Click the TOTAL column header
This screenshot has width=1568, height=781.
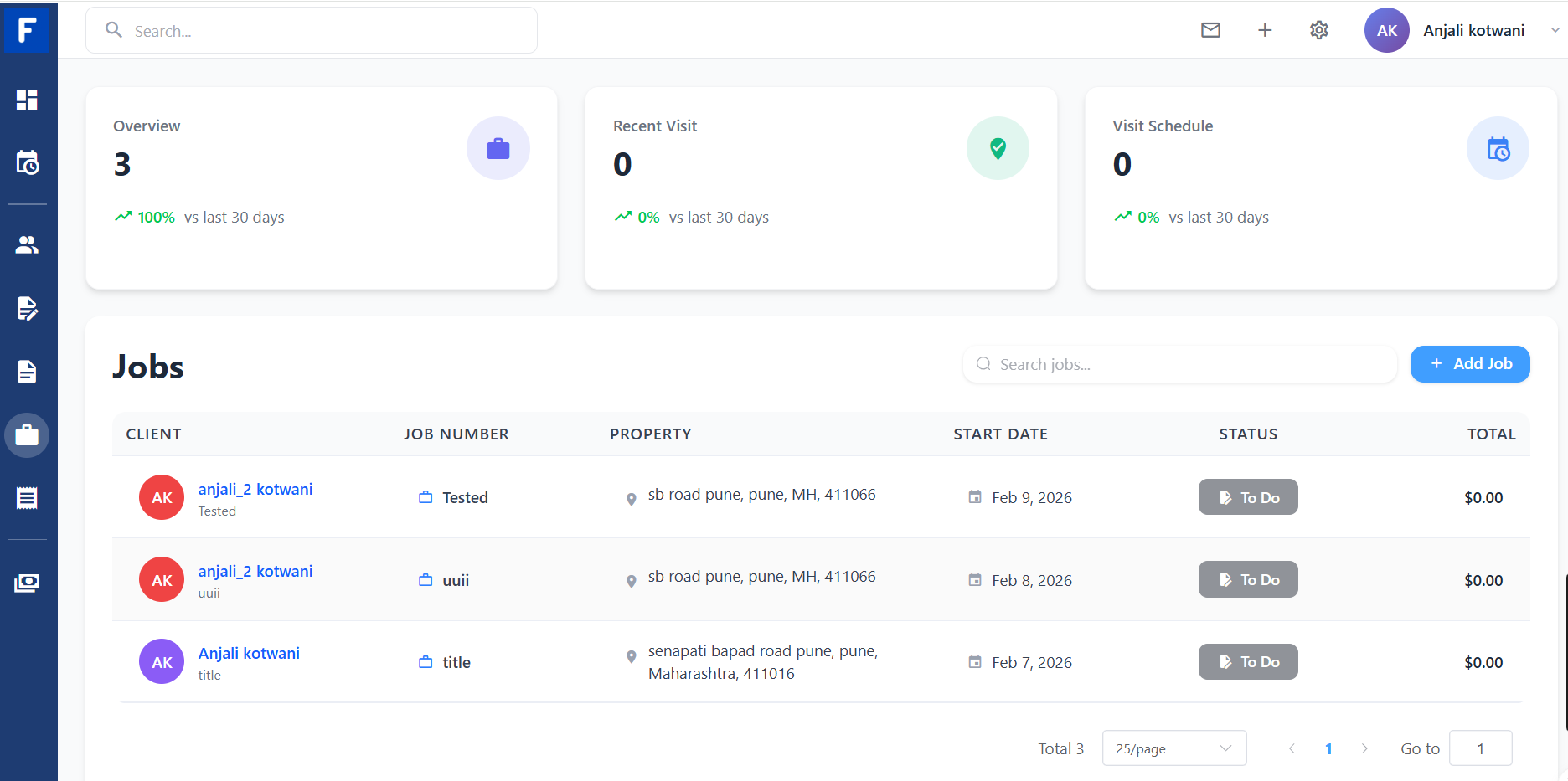point(1491,434)
